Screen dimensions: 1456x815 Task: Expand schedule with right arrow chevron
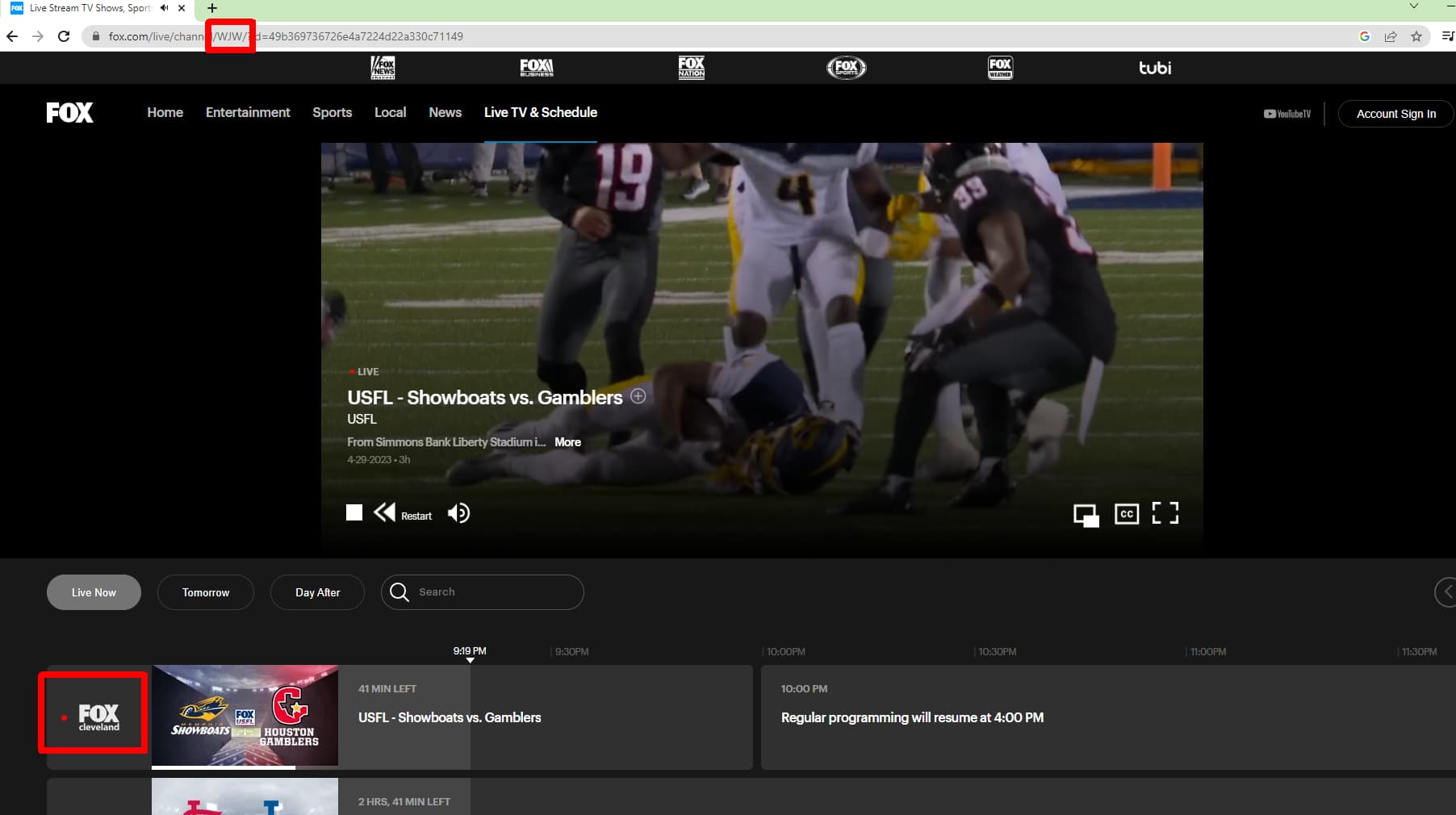(x=1446, y=592)
